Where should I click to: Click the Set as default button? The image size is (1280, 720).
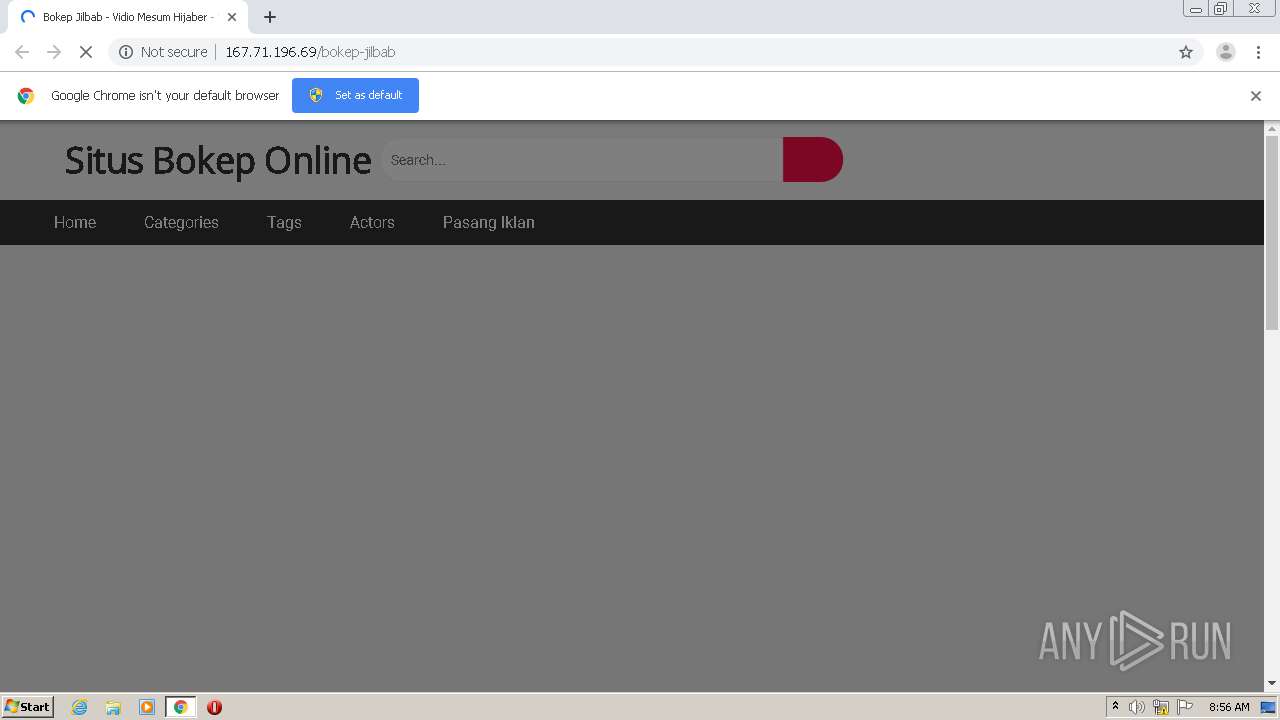click(x=355, y=95)
